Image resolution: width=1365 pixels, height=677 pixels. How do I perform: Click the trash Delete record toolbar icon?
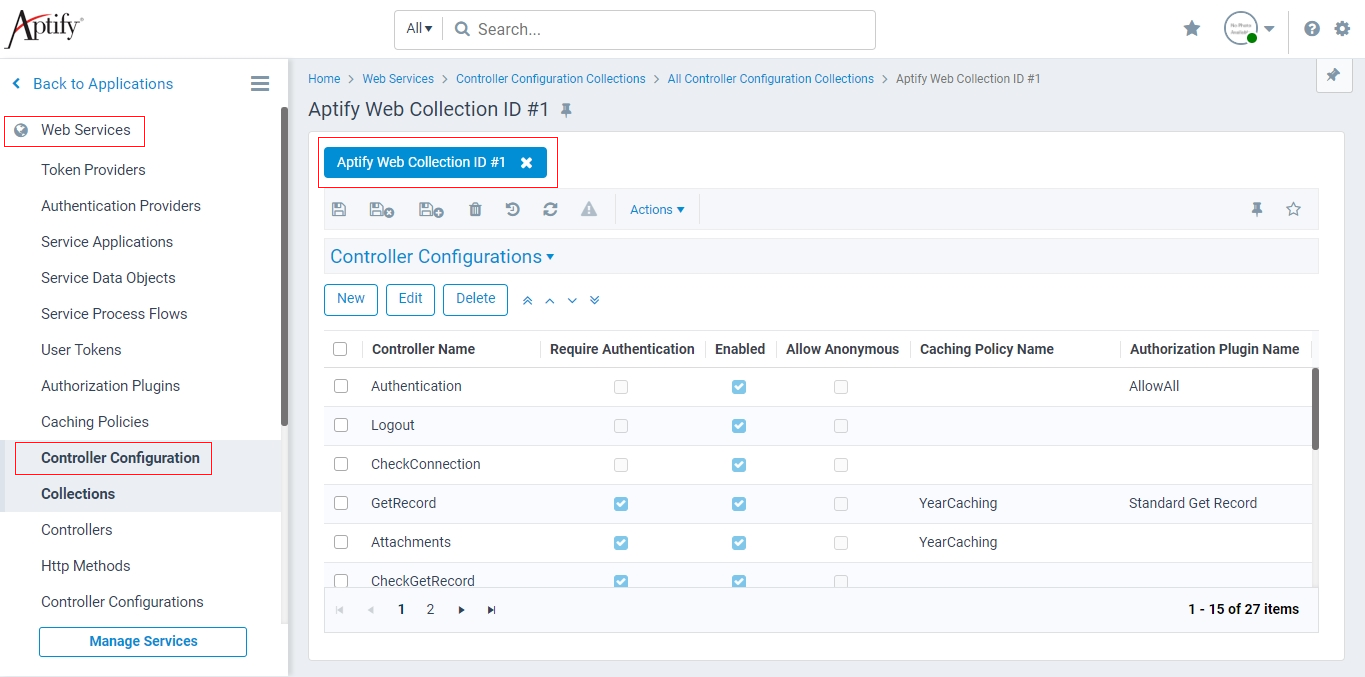[475, 210]
